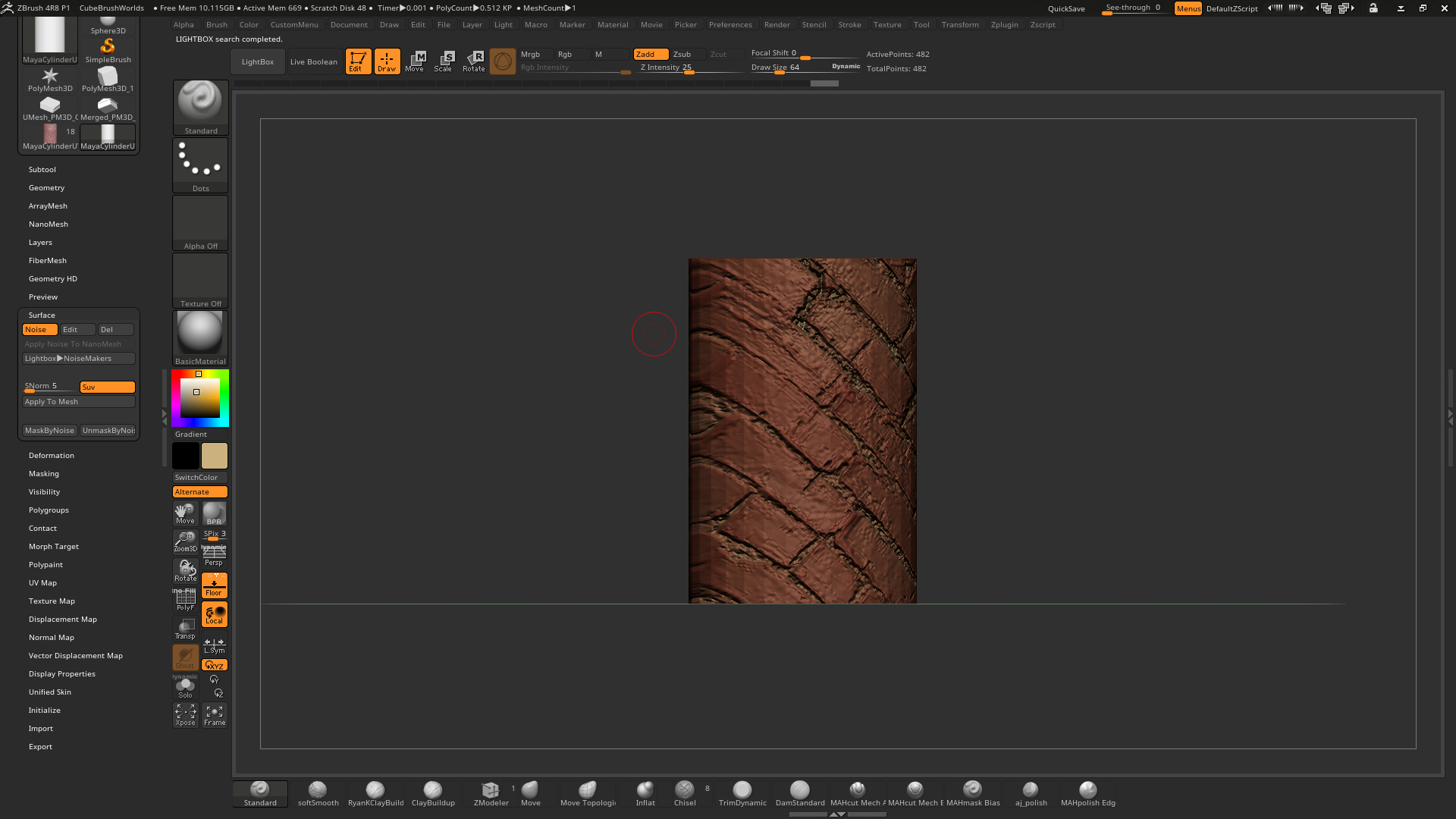
Task: Open the Material menu
Action: coord(613,25)
